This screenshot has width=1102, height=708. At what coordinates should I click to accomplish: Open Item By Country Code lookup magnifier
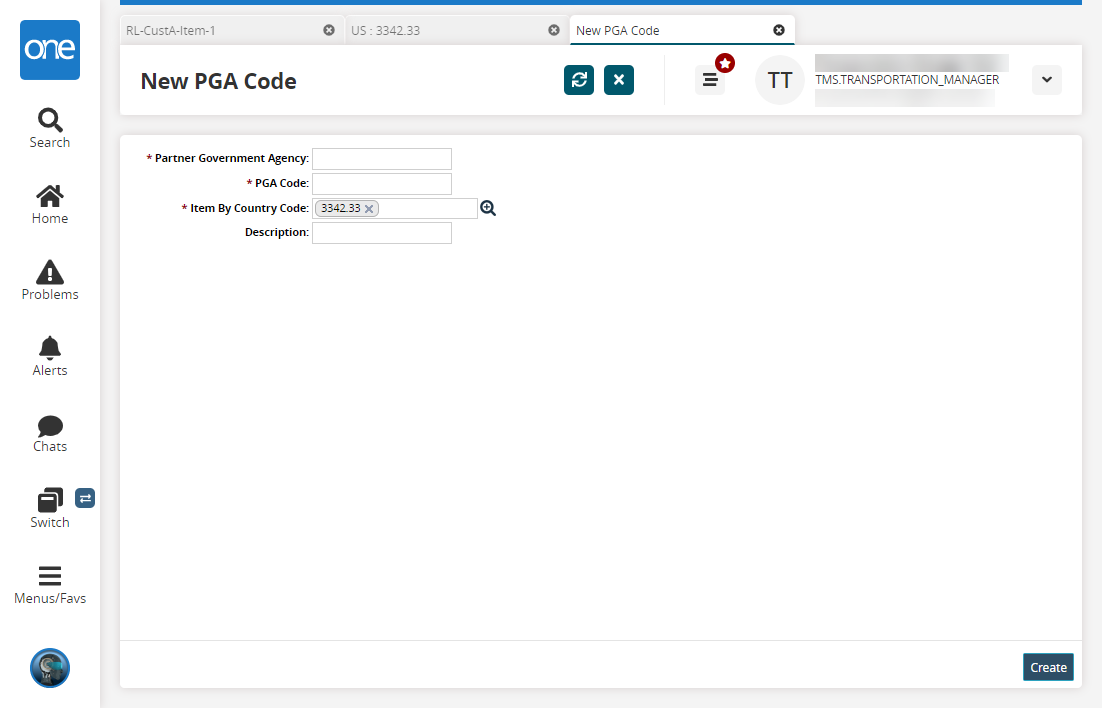[488, 208]
